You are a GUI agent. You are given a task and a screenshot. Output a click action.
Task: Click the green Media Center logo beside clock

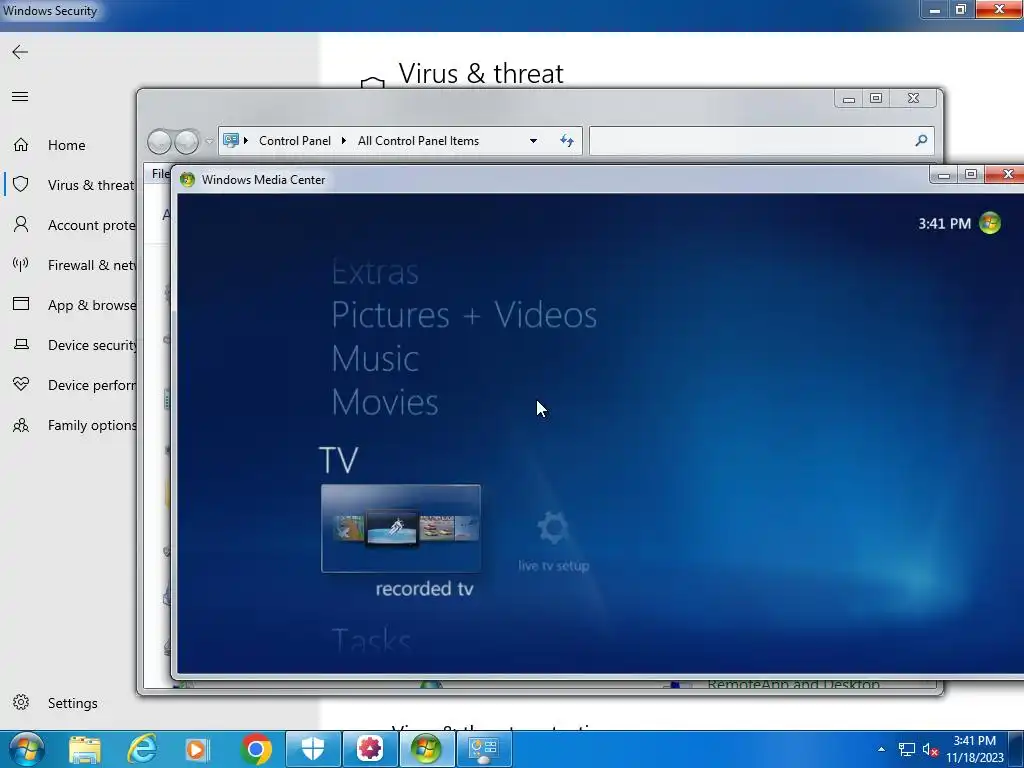click(x=990, y=223)
